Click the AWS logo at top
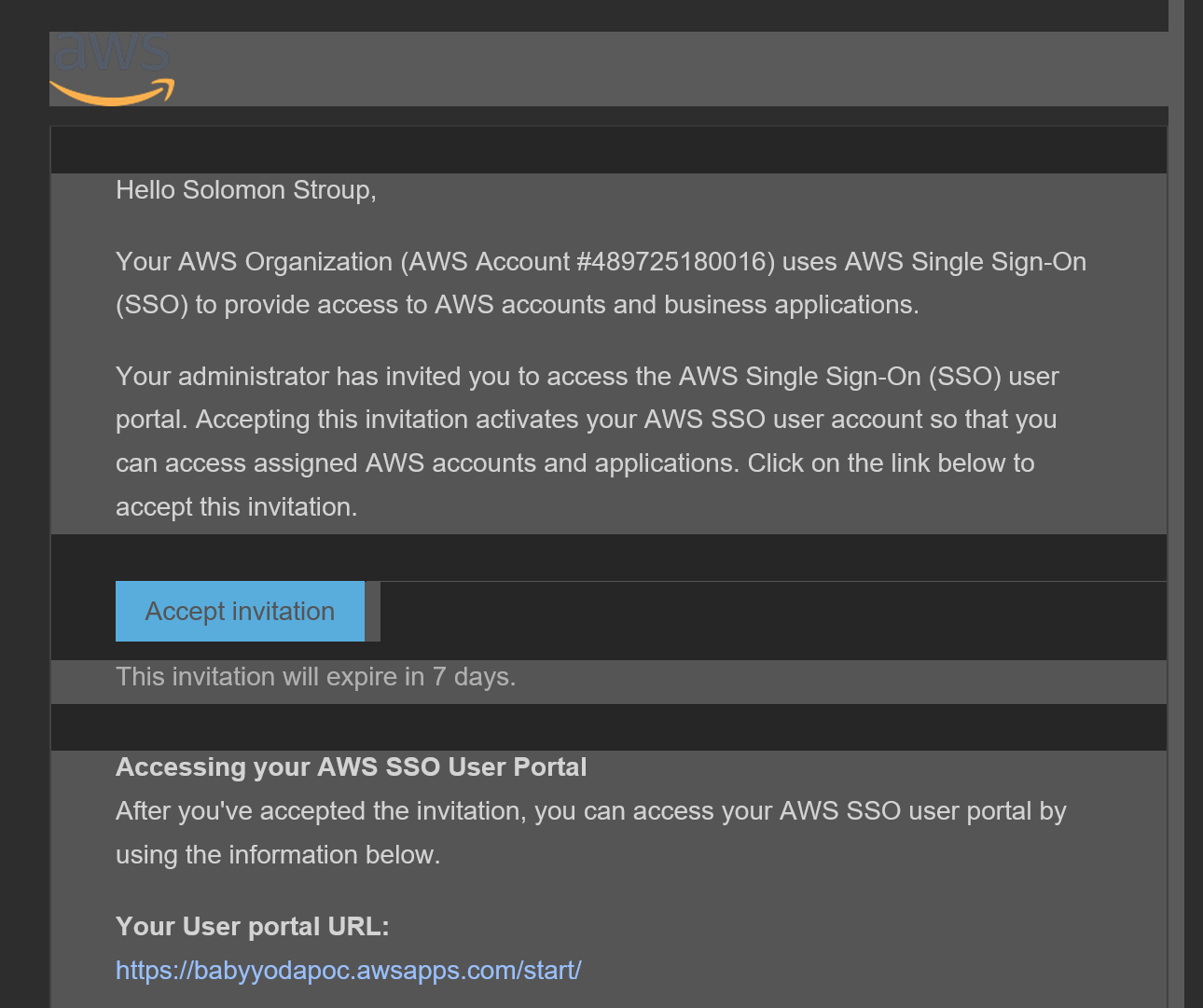Image resolution: width=1203 pixels, height=1008 pixels. (112, 69)
